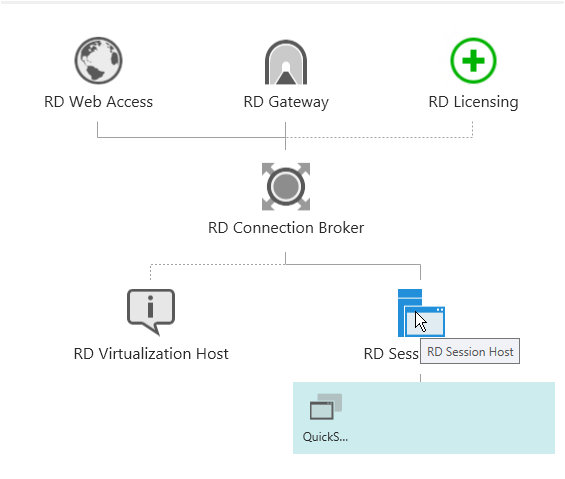The image size is (565, 479).
Task: Add RD Licensing server via green plus
Action: tap(473, 61)
